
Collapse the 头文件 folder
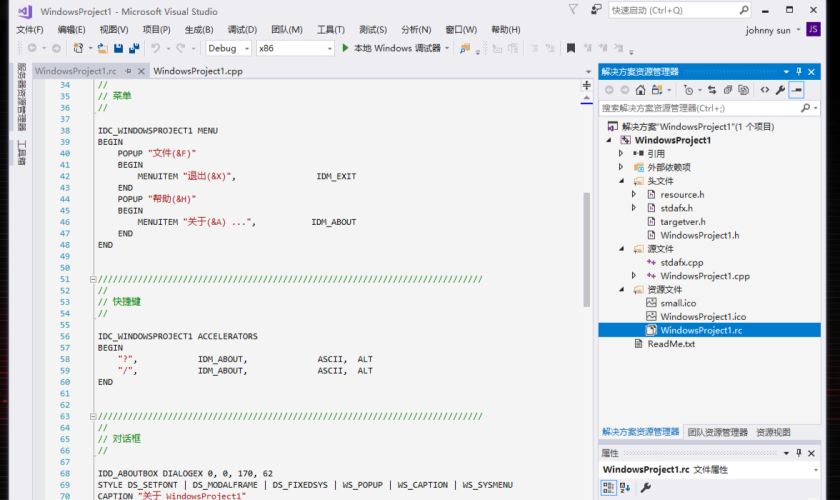point(621,181)
